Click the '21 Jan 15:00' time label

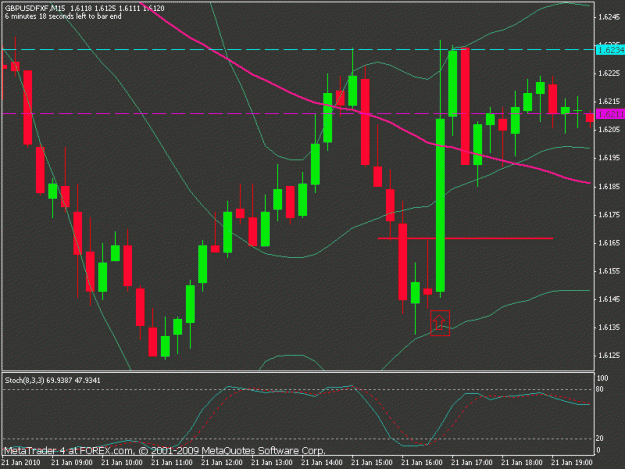(371, 463)
